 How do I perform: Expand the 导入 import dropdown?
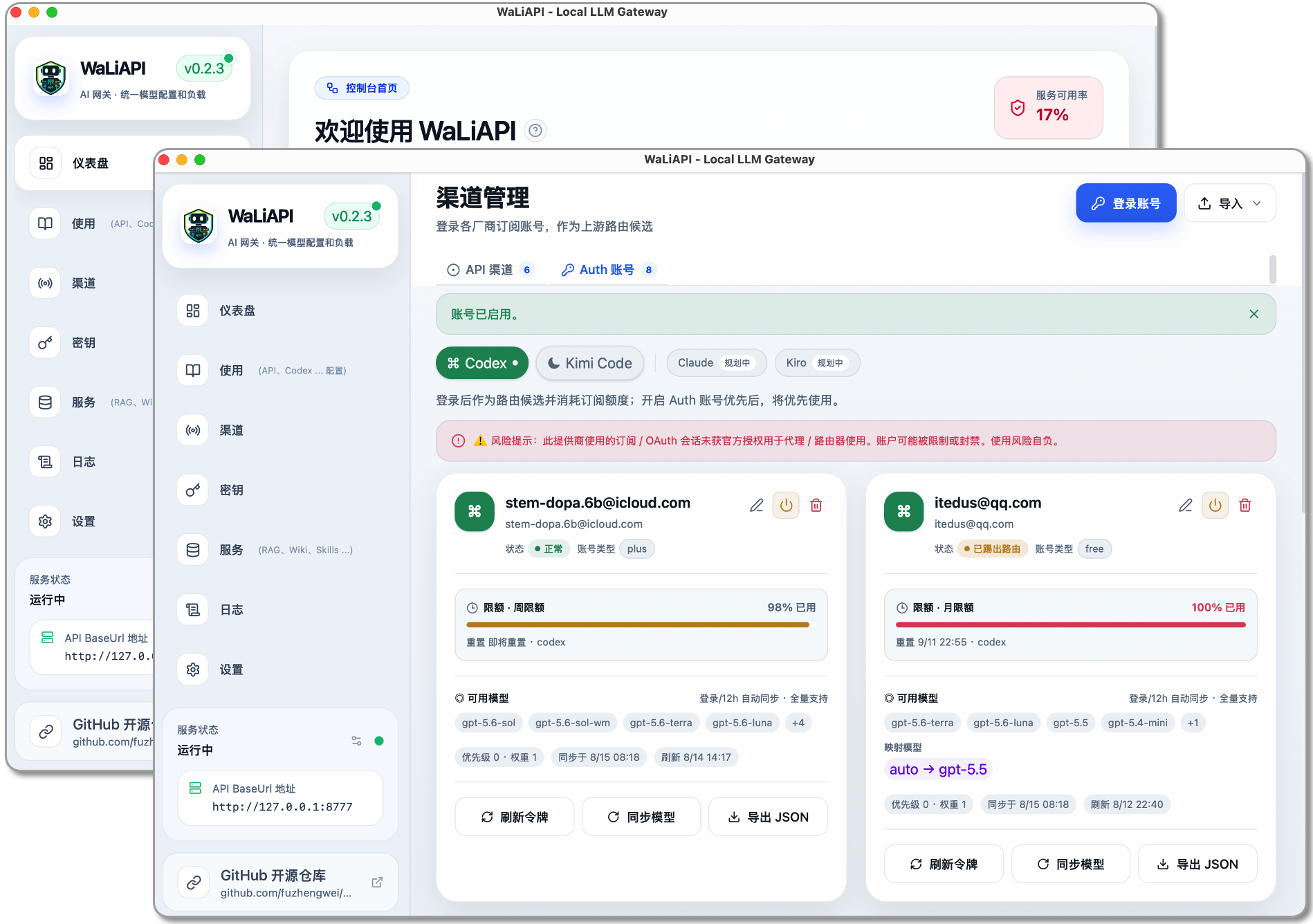coord(1230,203)
